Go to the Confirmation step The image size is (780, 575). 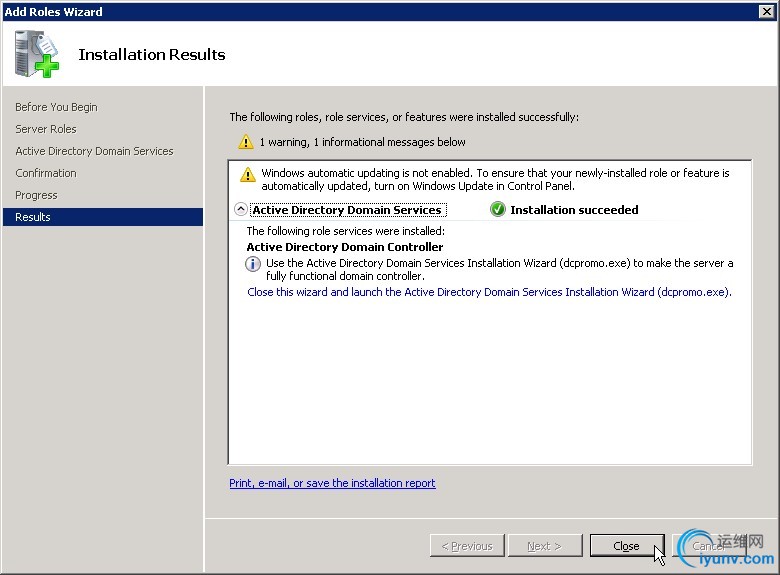46,173
